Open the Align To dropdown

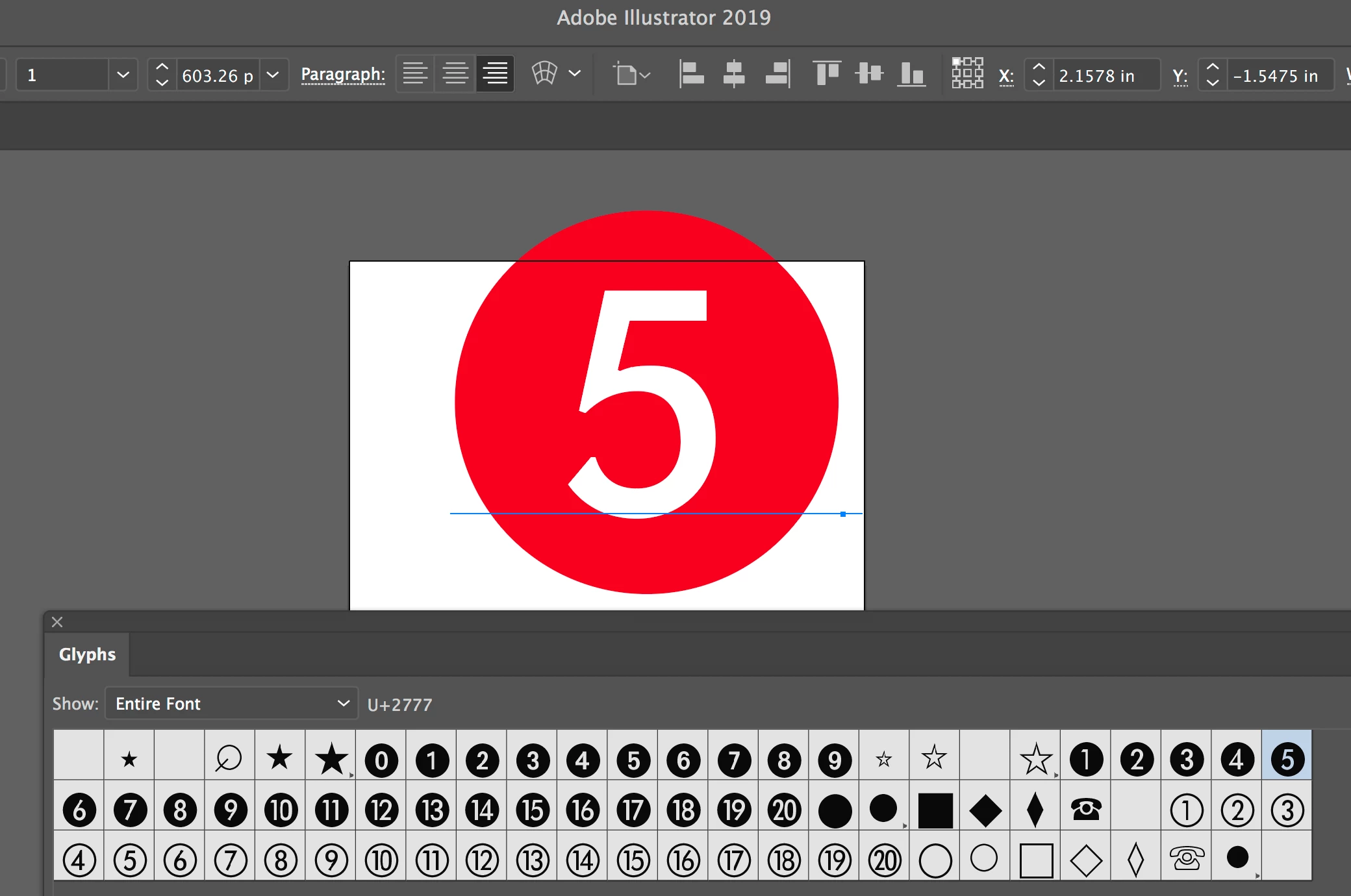pyautogui.click(x=632, y=74)
